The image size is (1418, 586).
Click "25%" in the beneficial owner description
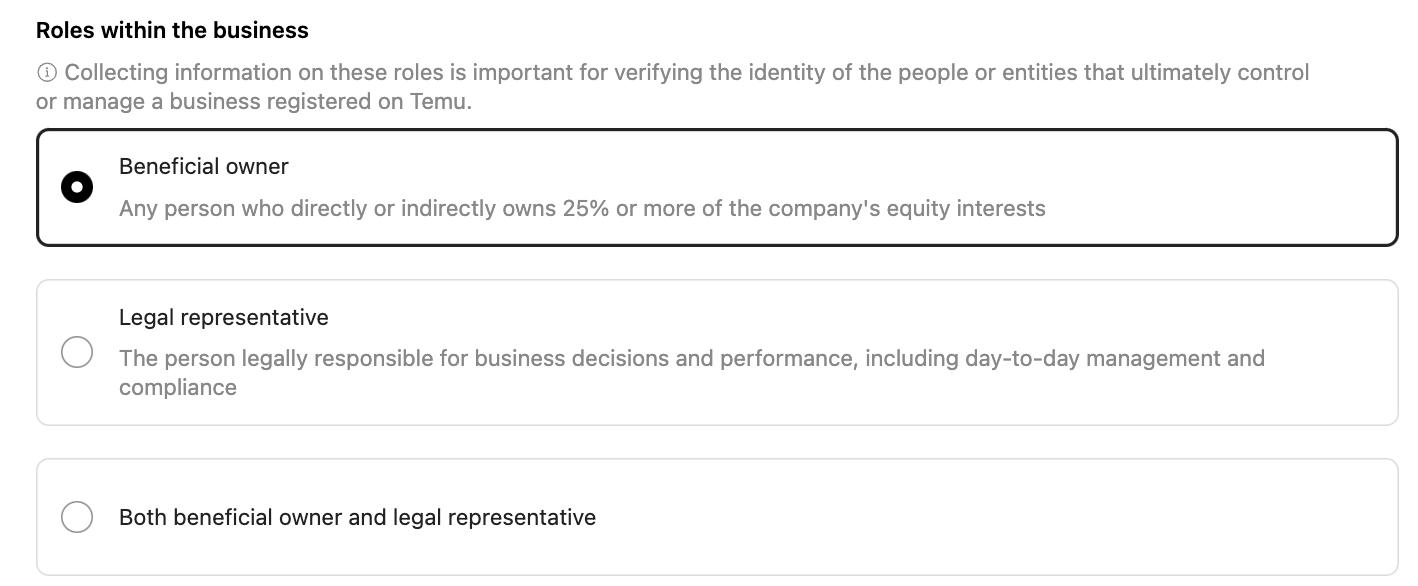(585, 208)
